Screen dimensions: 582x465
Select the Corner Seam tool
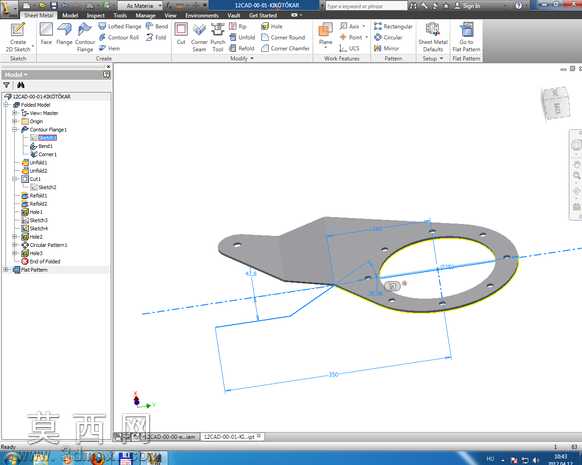pyautogui.click(x=199, y=36)
